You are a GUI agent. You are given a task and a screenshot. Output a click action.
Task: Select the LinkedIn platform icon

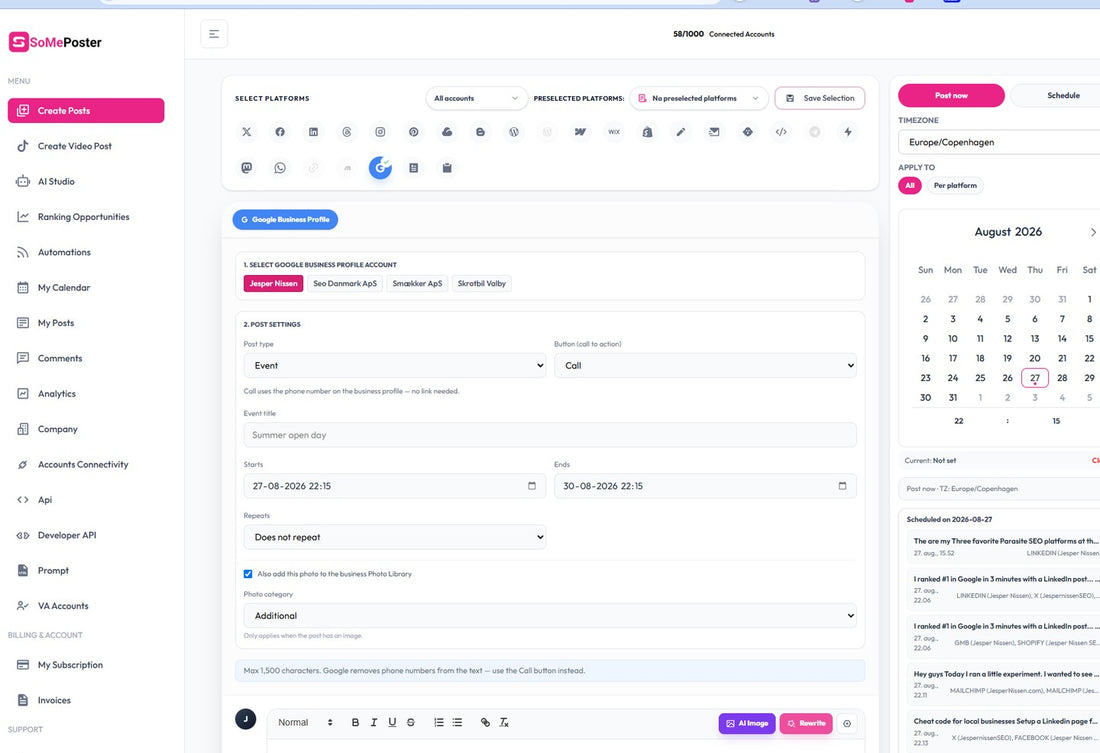[314, 132]
